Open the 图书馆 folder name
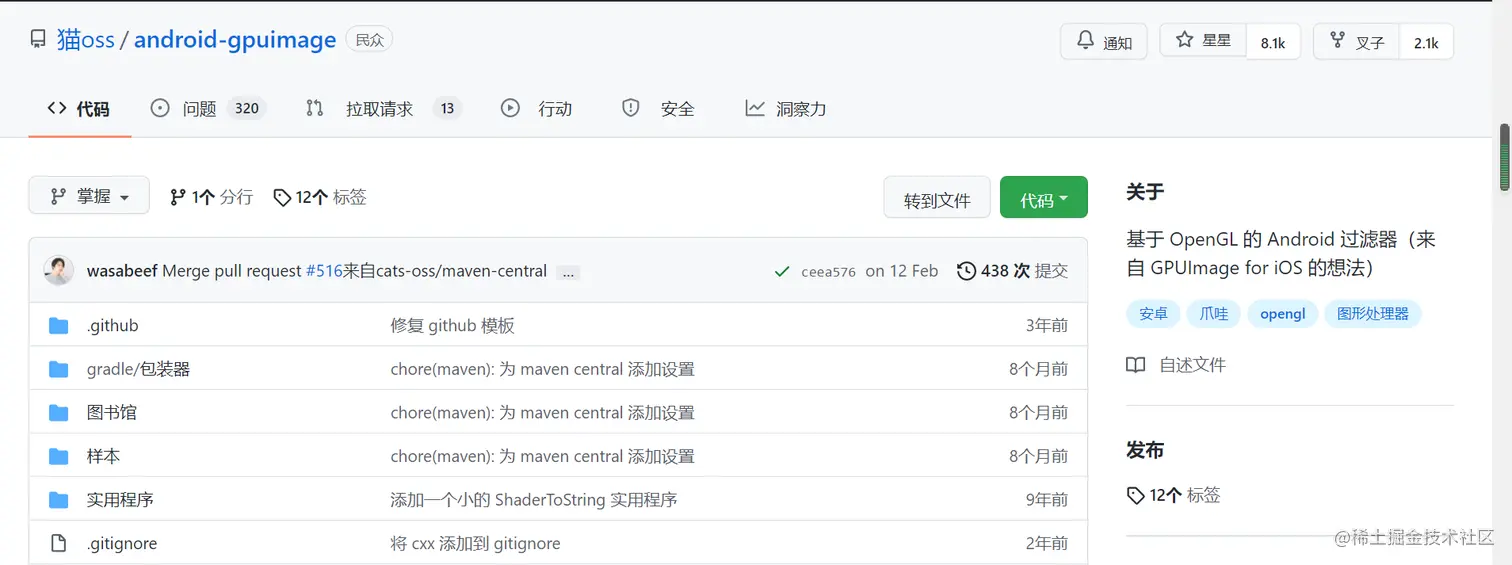The image size is (1512, 565). (x=112, y=412)
